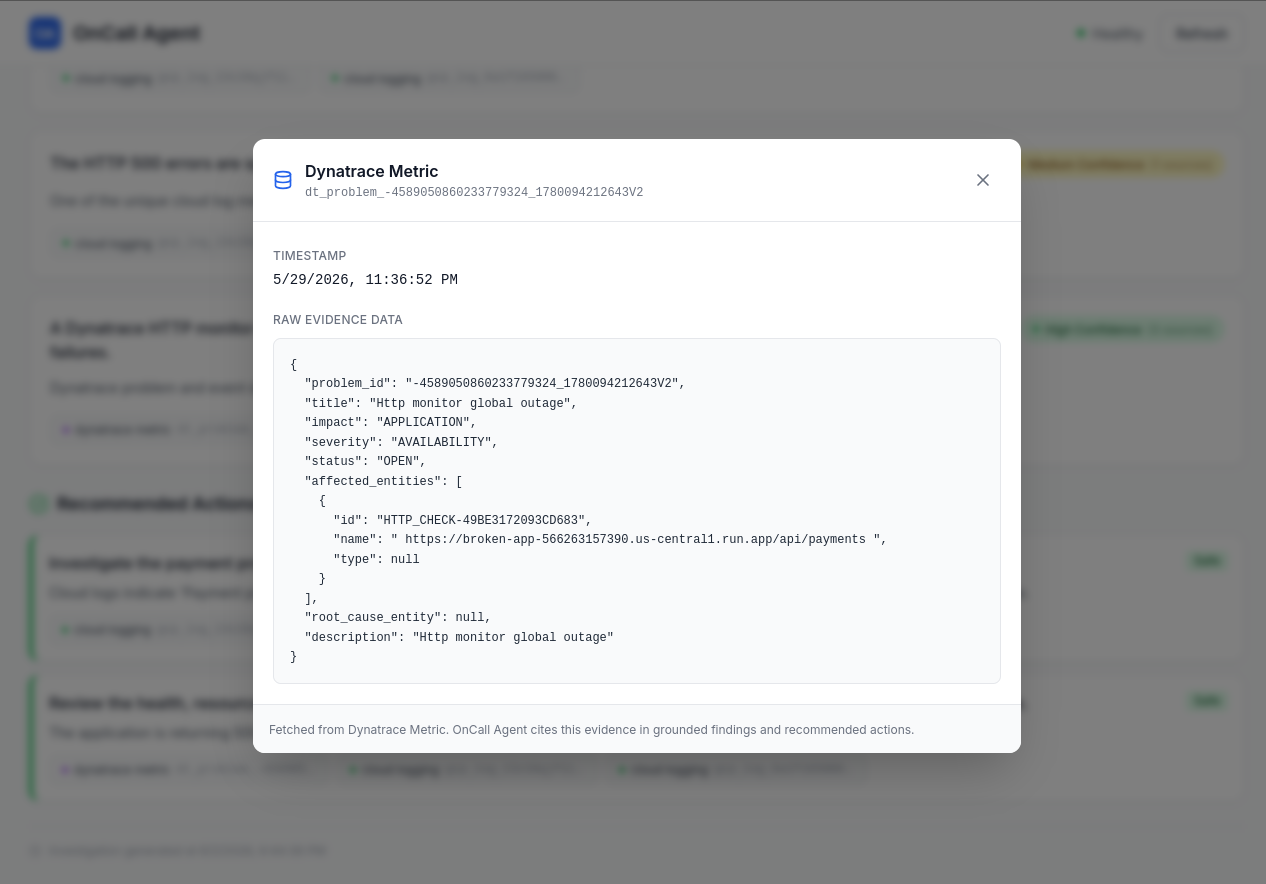Click the "affected_entities" line
The height and width of the screenshot is (884, 1266).
(x=383, y=481)
